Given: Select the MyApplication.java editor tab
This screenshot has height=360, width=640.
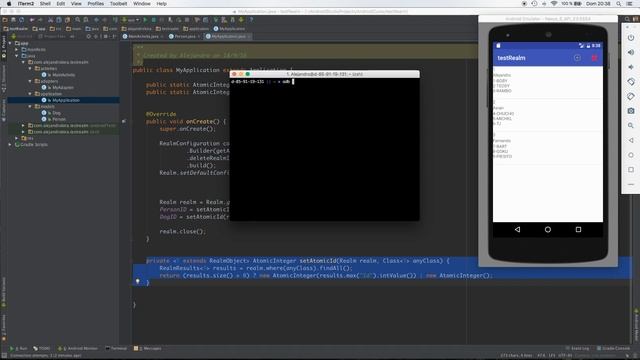Looking at the screenshot, I should (x=228, y=36).
